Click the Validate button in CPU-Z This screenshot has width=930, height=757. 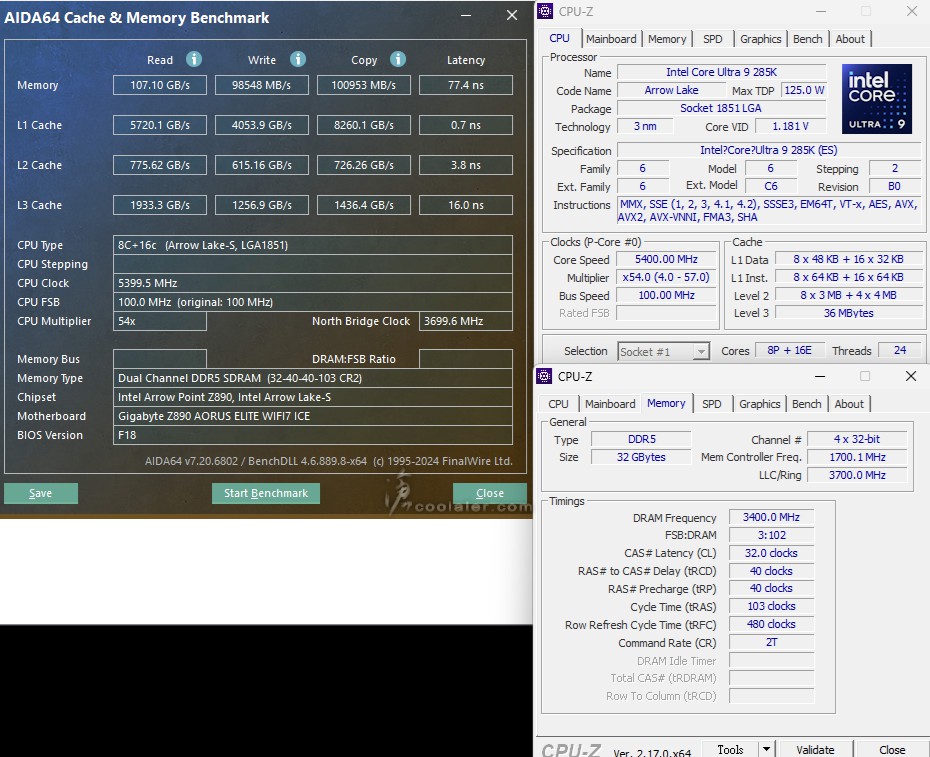(x=815, y=749)
